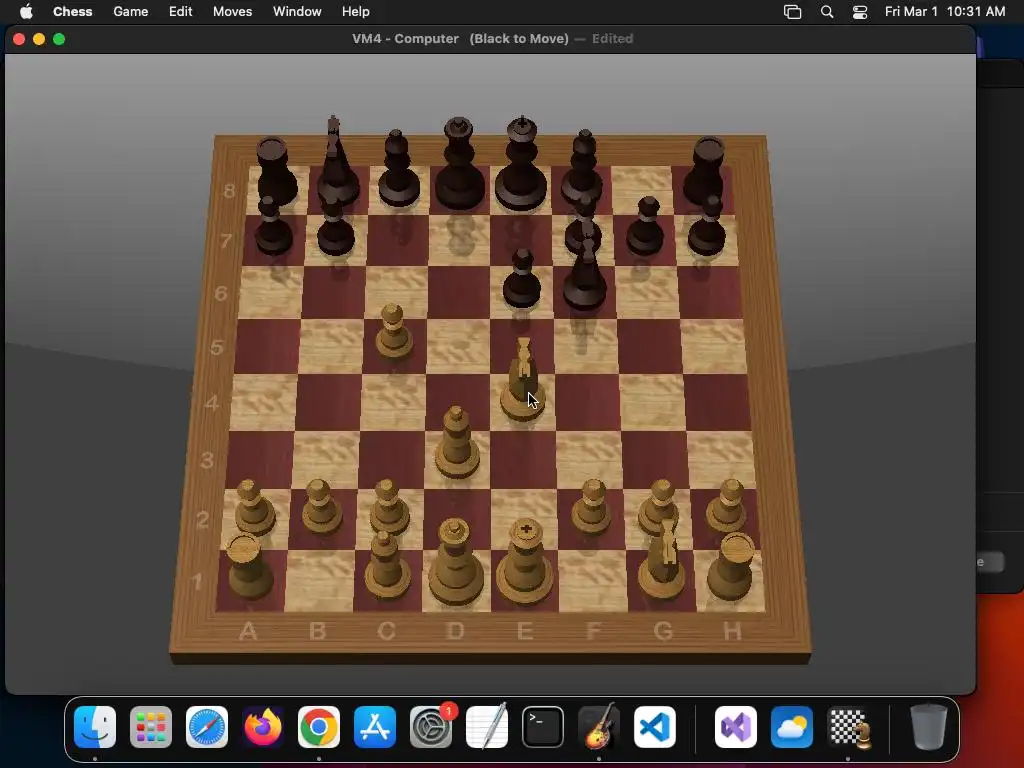Viewport: 1024px width, 768px height.
Task: Open the Game menu
Action: pyautogui.click(x=131, y=12)
